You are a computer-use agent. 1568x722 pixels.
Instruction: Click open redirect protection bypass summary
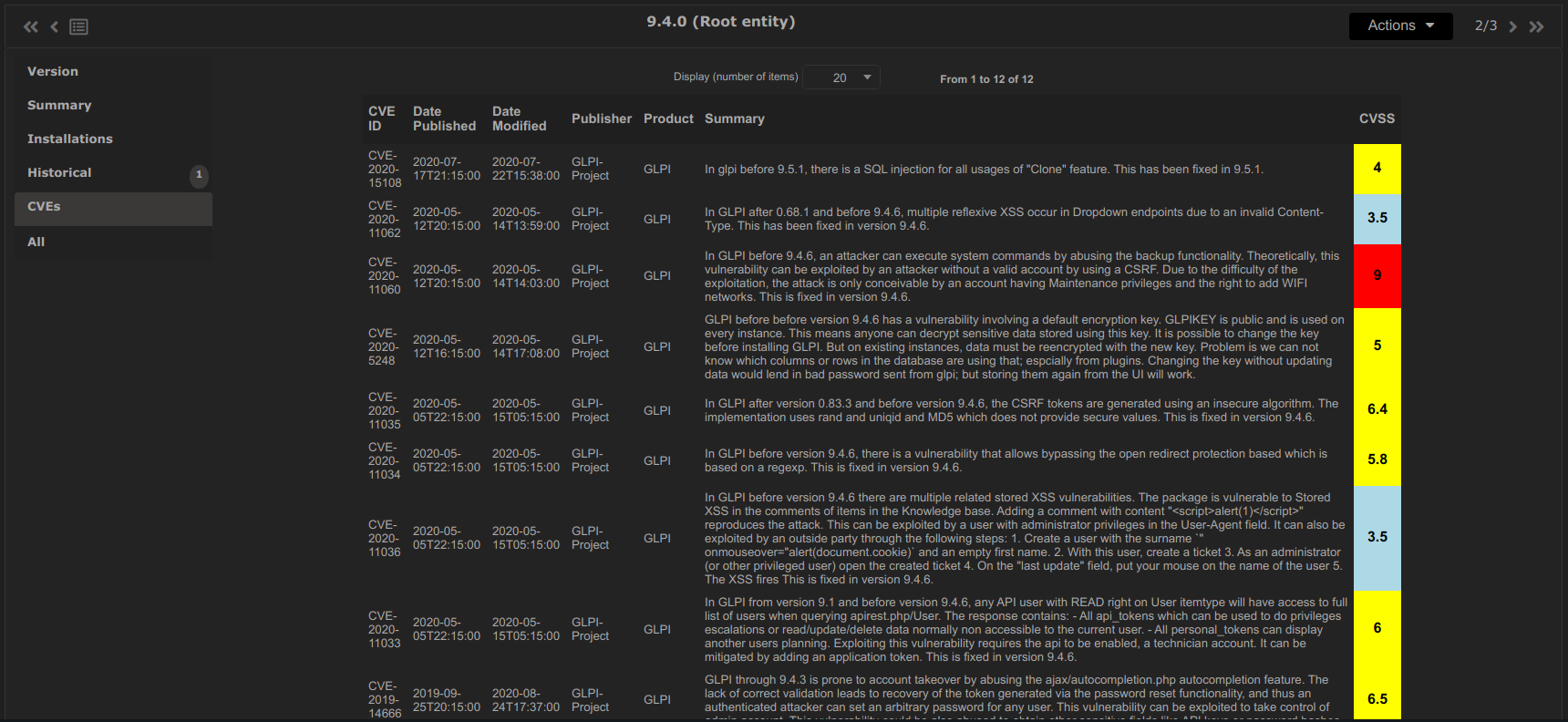point(1016,460)
